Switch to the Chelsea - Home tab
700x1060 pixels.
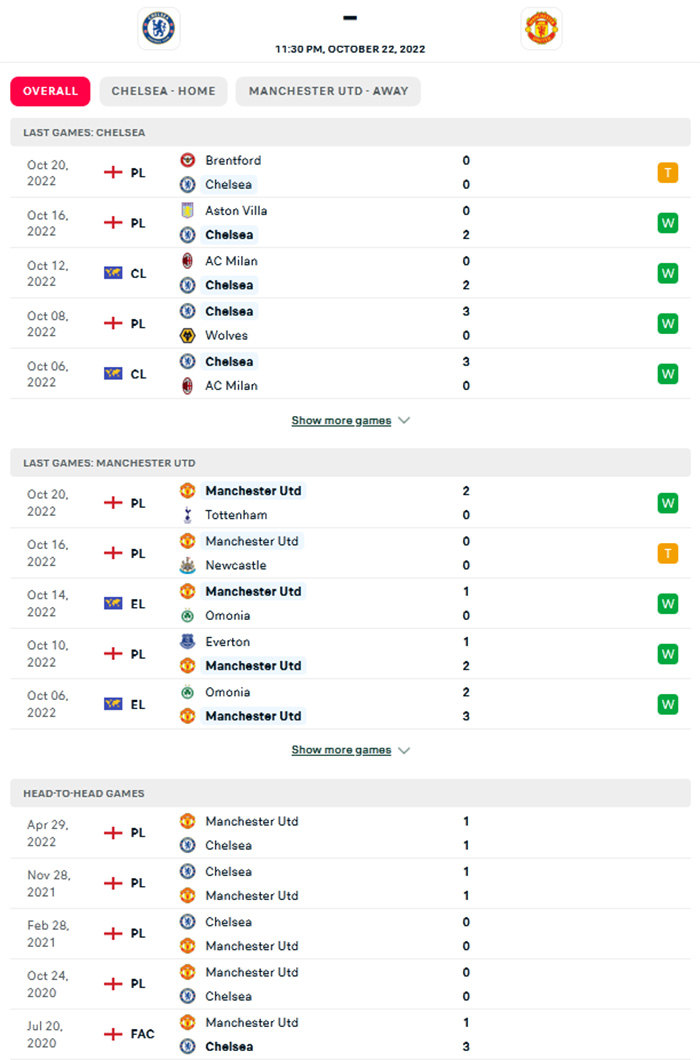pos(163,91)
